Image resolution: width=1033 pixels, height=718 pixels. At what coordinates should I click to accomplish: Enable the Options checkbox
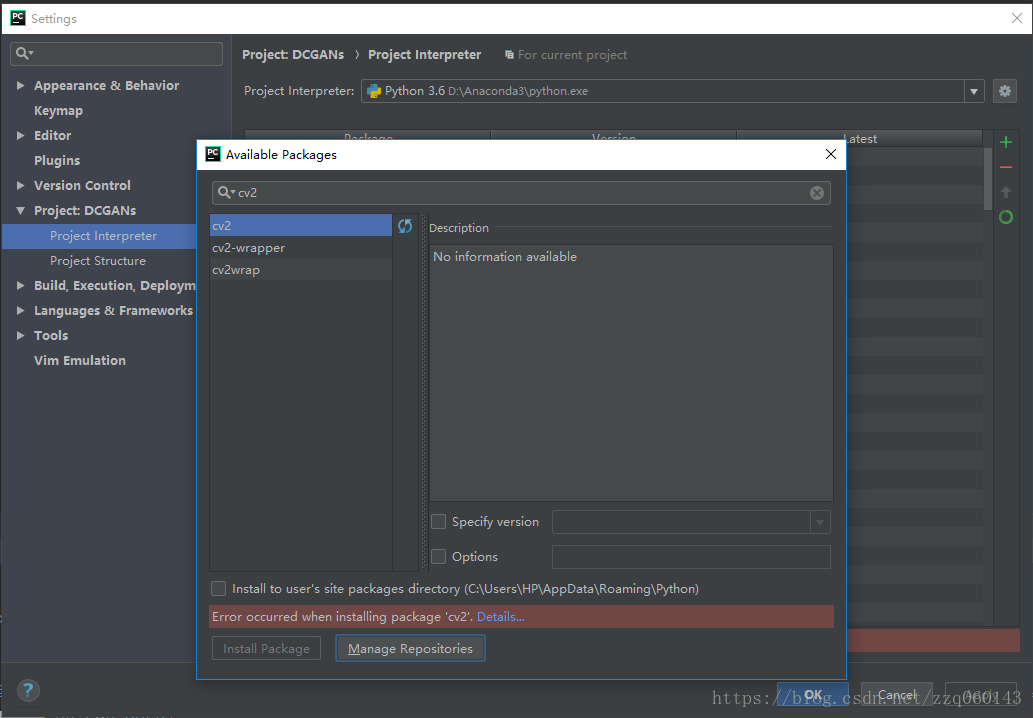[x=438, y=557]
